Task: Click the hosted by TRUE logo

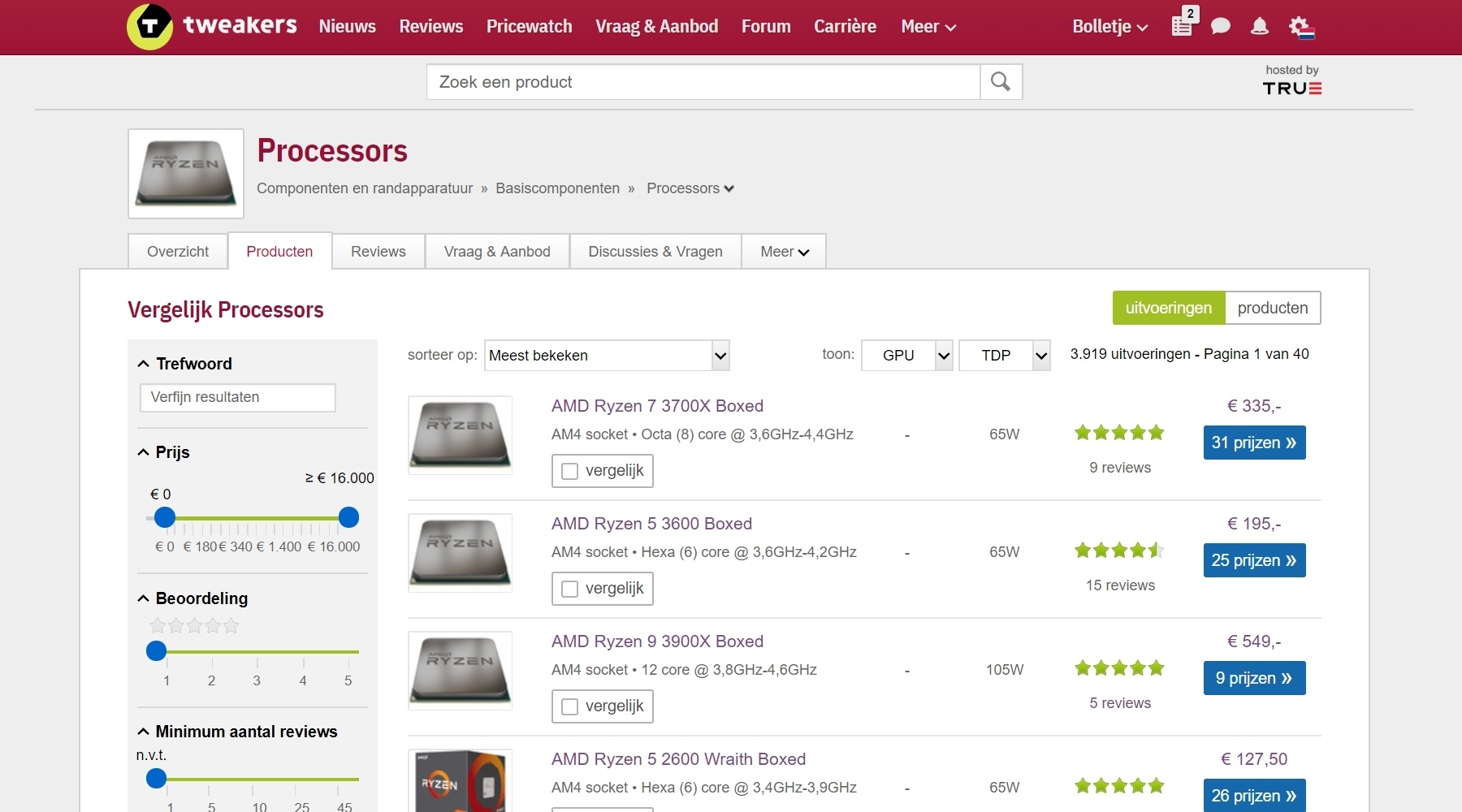Action: coord(1291,80)
